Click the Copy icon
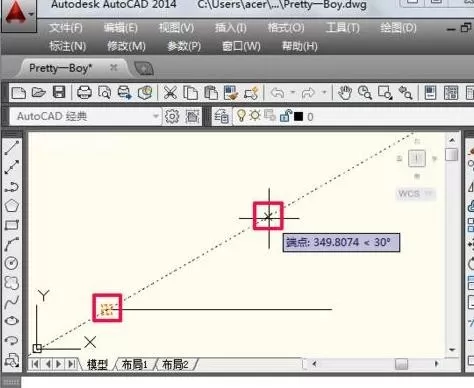Image resolution: width=474 pixels, height=388 pixels. (x=190, y=93)
